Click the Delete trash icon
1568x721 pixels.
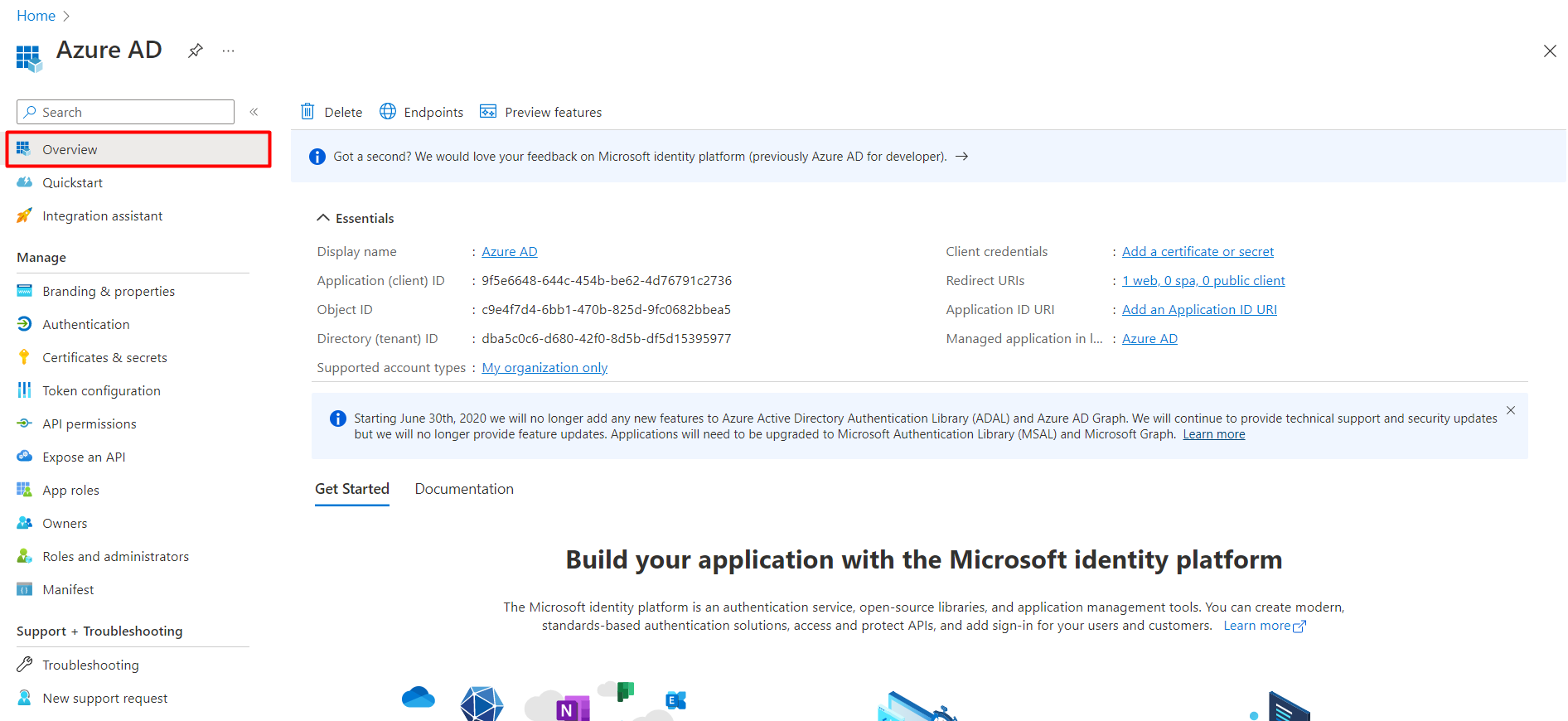pyautogui.click(x=307, y=111)
